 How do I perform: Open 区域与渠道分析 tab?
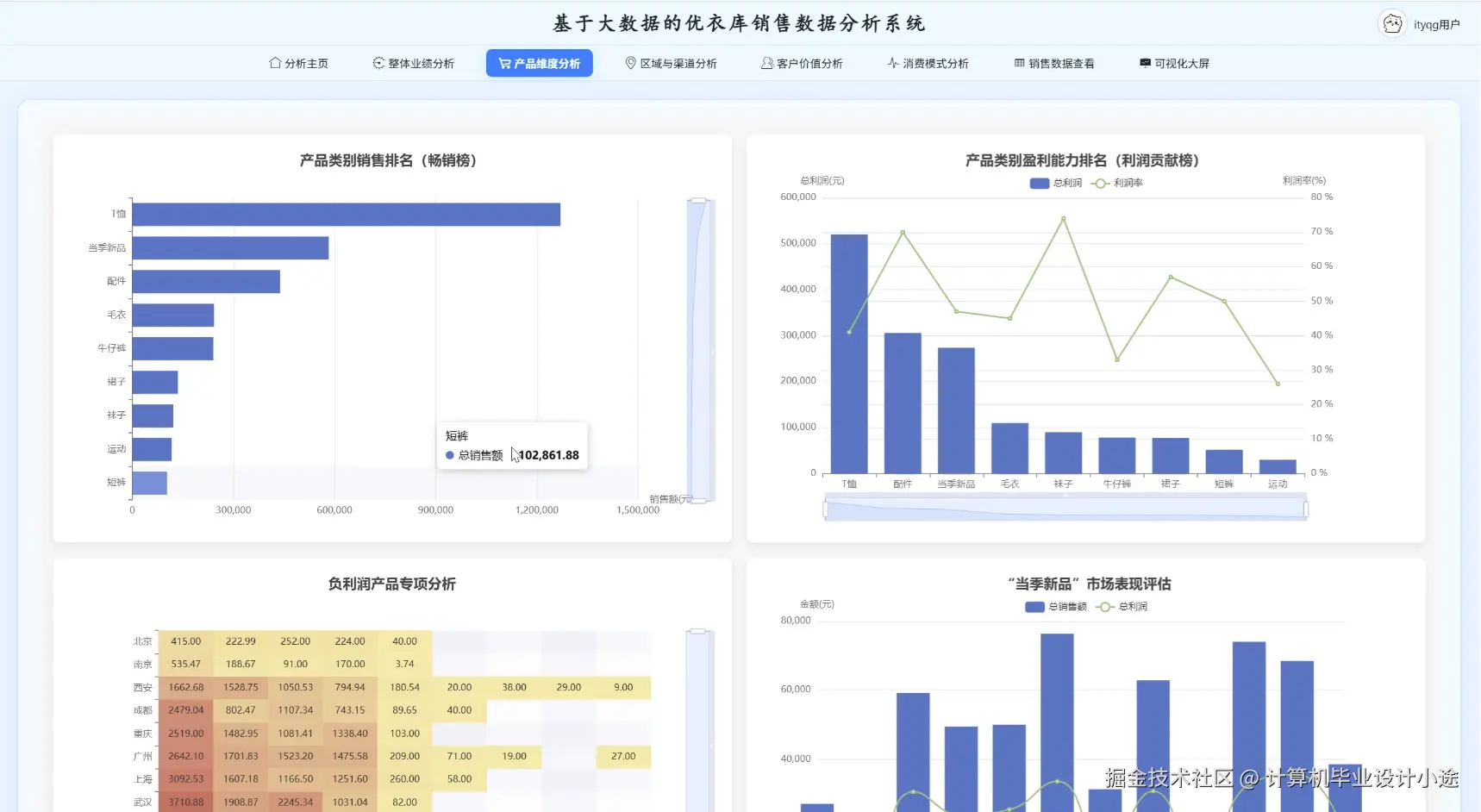click(671, 63)
